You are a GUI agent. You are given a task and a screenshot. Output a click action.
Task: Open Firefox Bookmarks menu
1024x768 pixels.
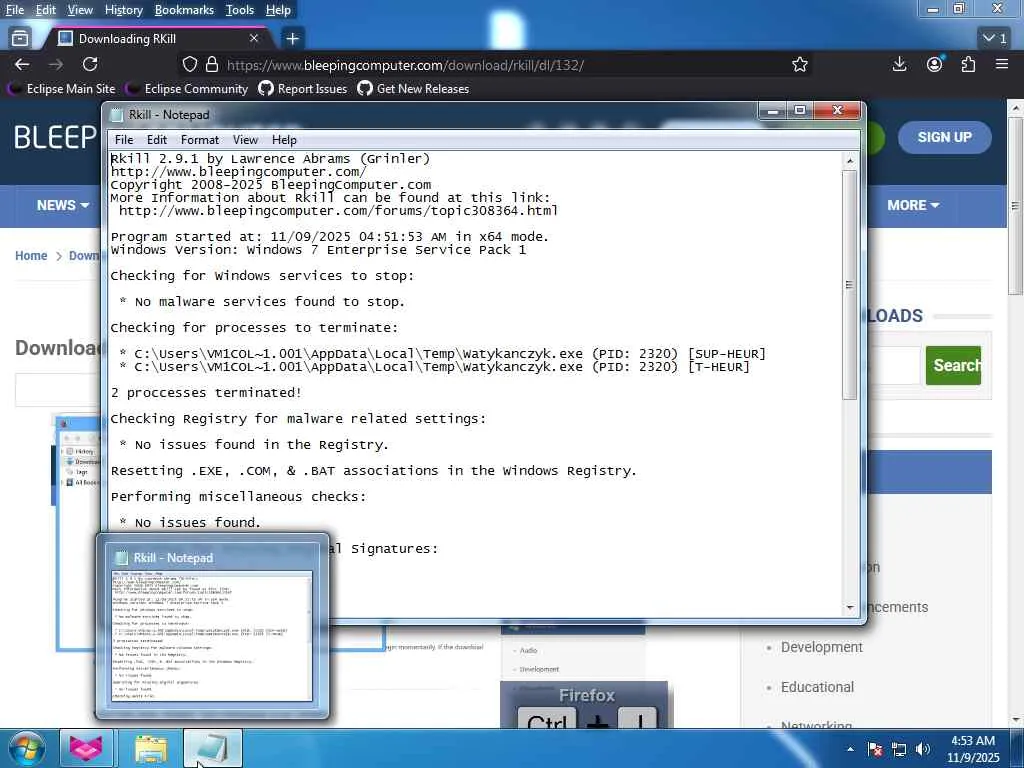pyautogui.click(x=184, y=10)
